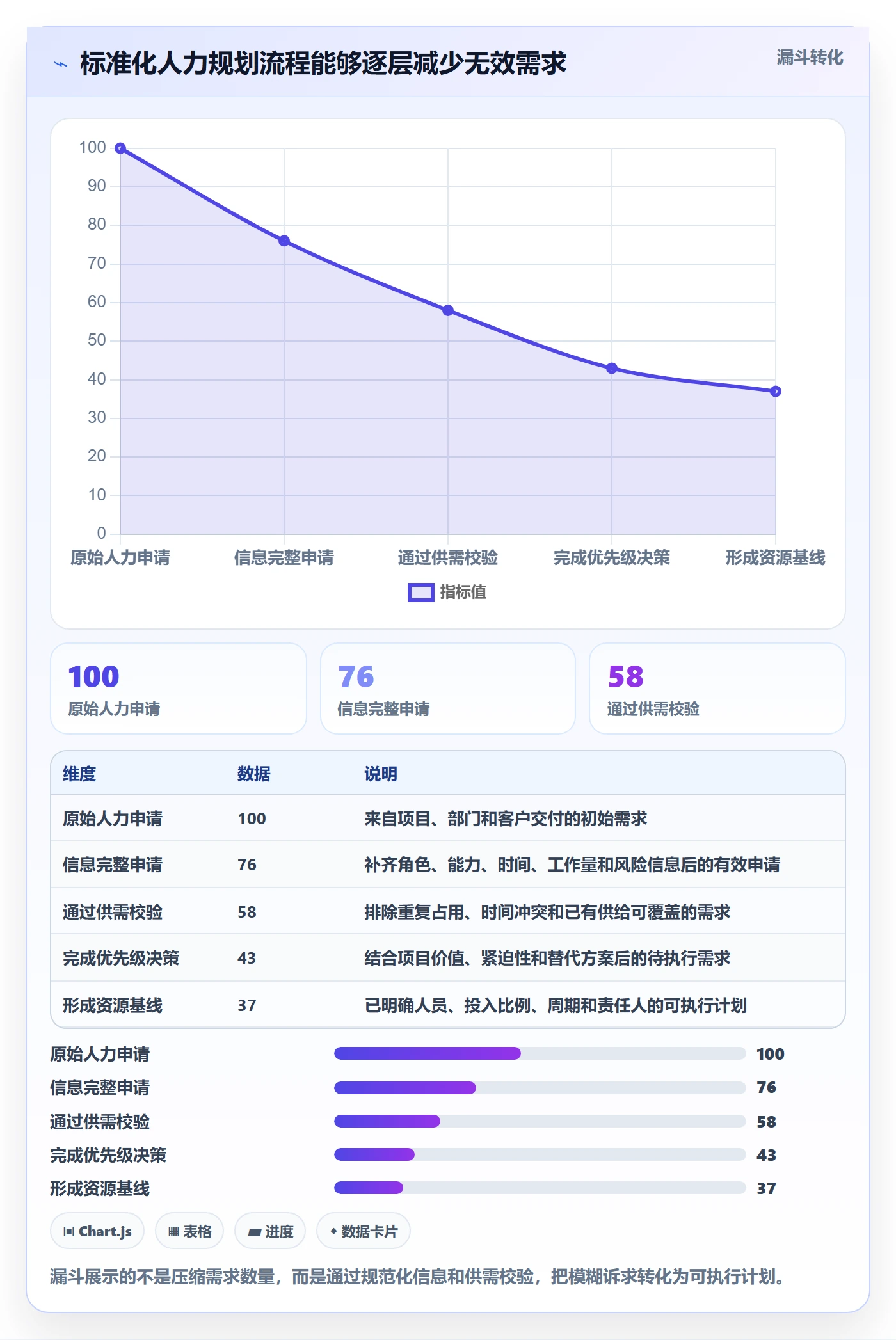Click the 漏斗转化 tag in the header

click(x=810, y=58)
